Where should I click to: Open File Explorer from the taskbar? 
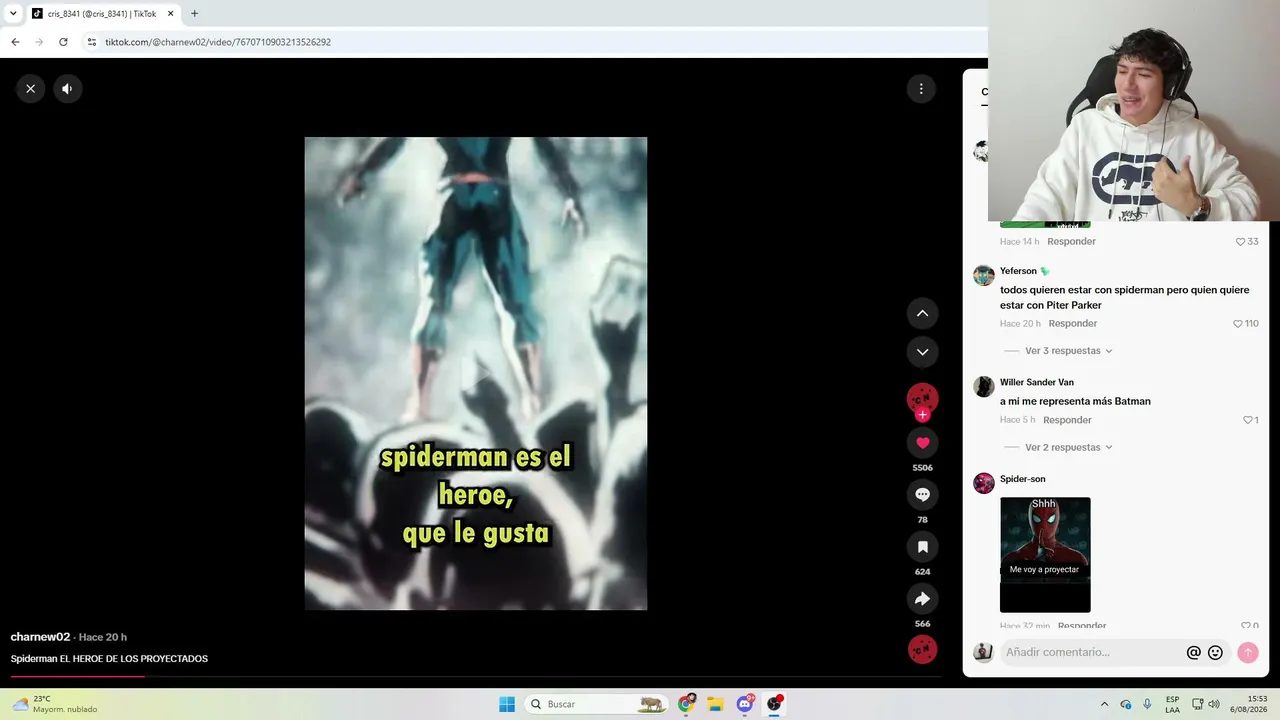(715, 704)
